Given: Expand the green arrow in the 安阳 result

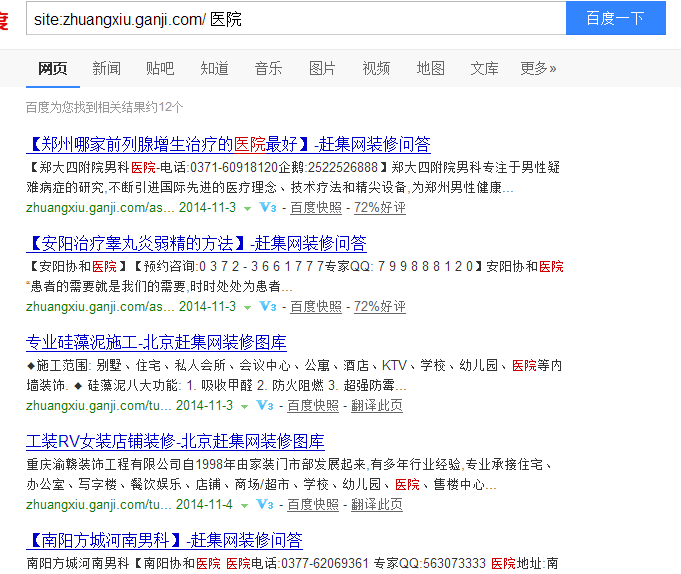Looking at the screenshot, I should pos(247,308).
